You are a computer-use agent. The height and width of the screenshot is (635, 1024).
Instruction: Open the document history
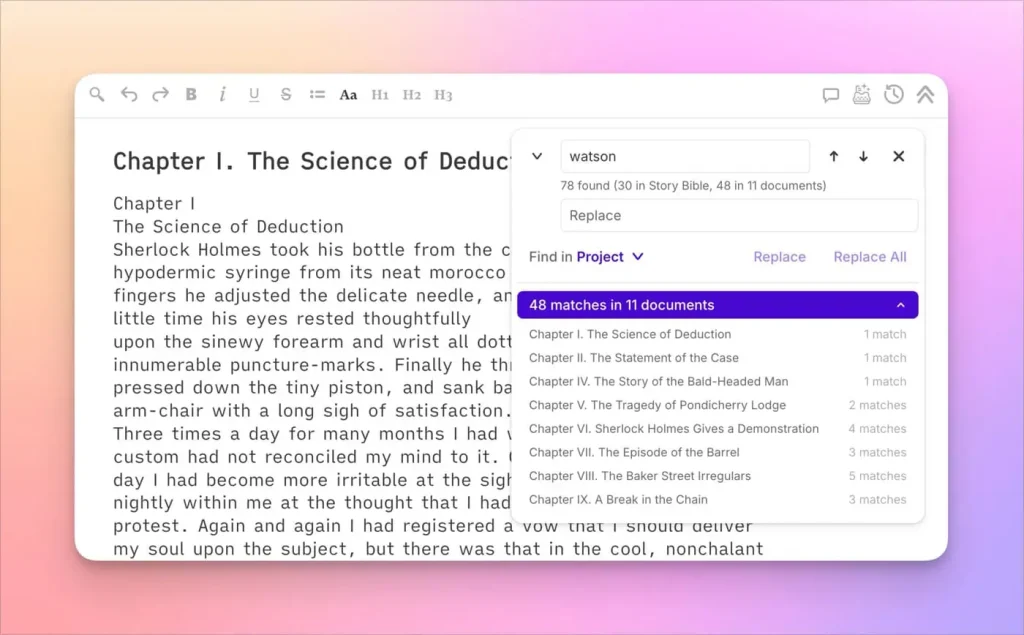(893, 94)
